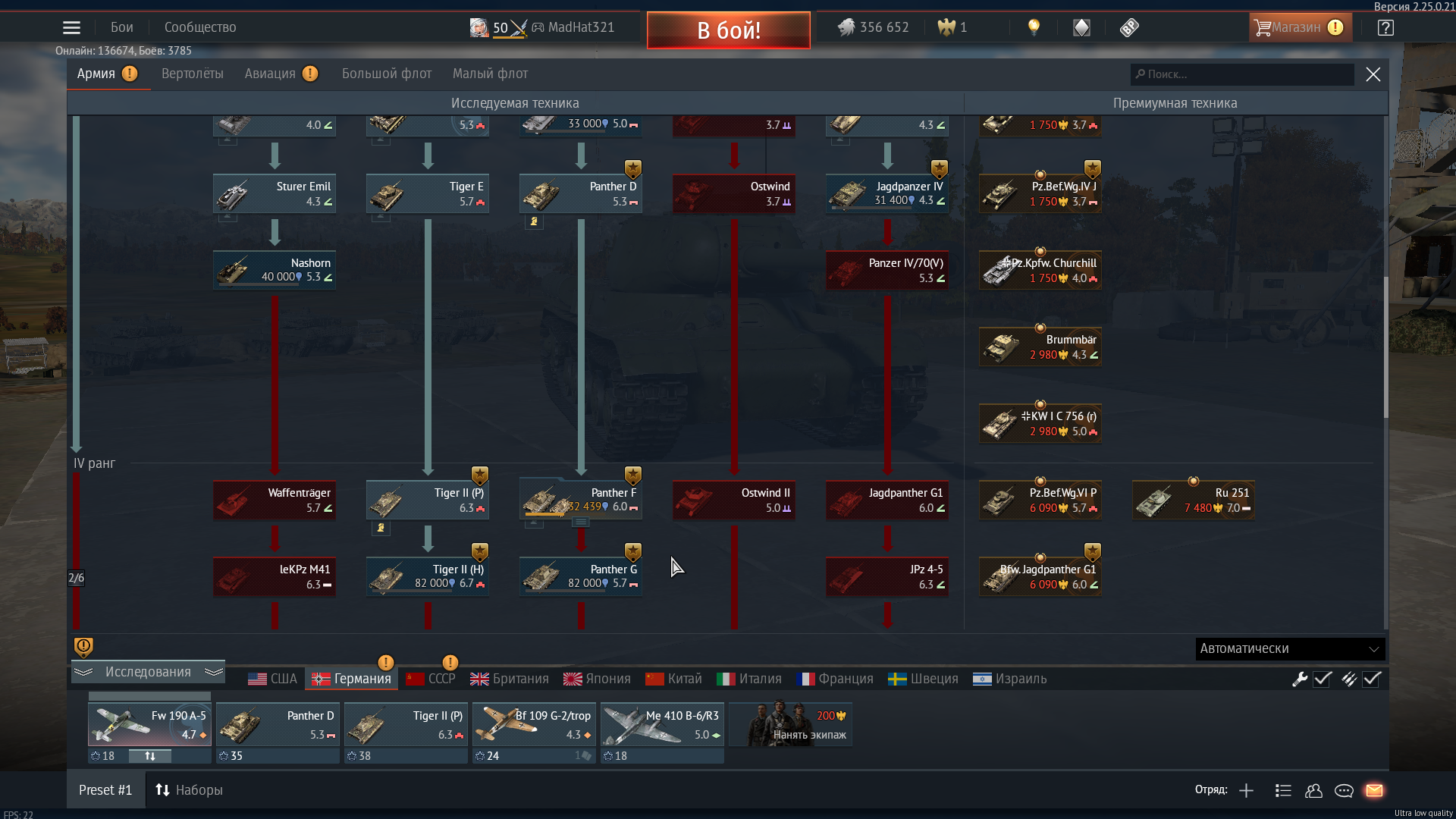The image size is (1456, 819).
Task: Open the Наборы presets button
Action: 189,790
